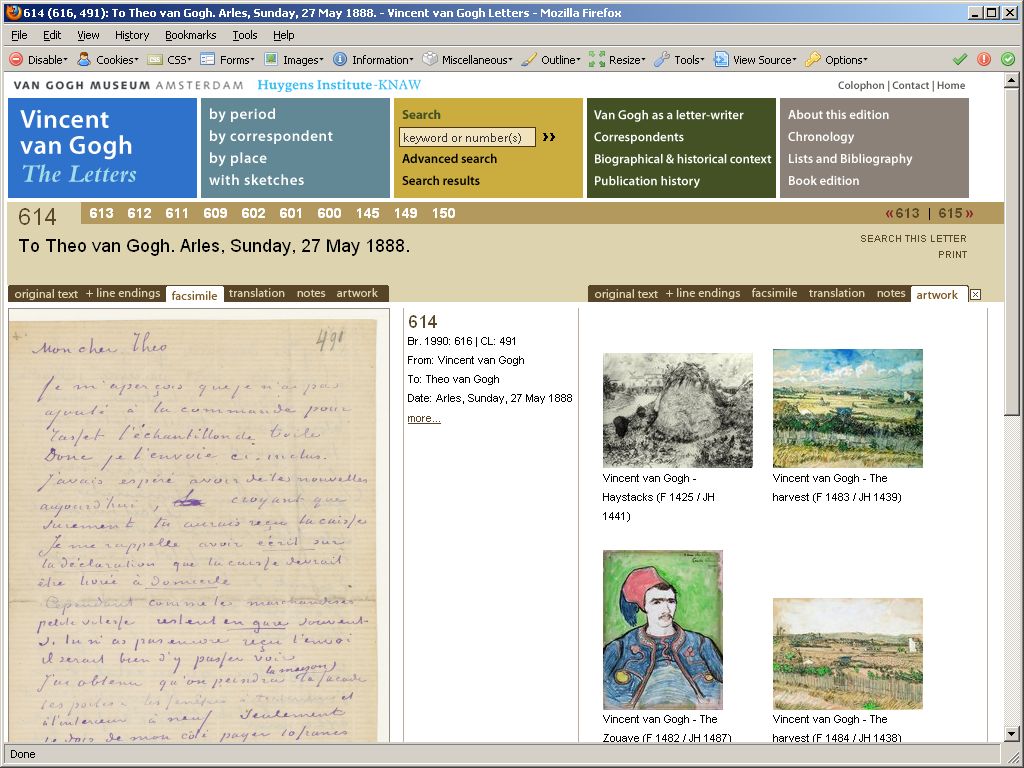
Task: Open the CSS toolbar menu
Action: point(179,60)
